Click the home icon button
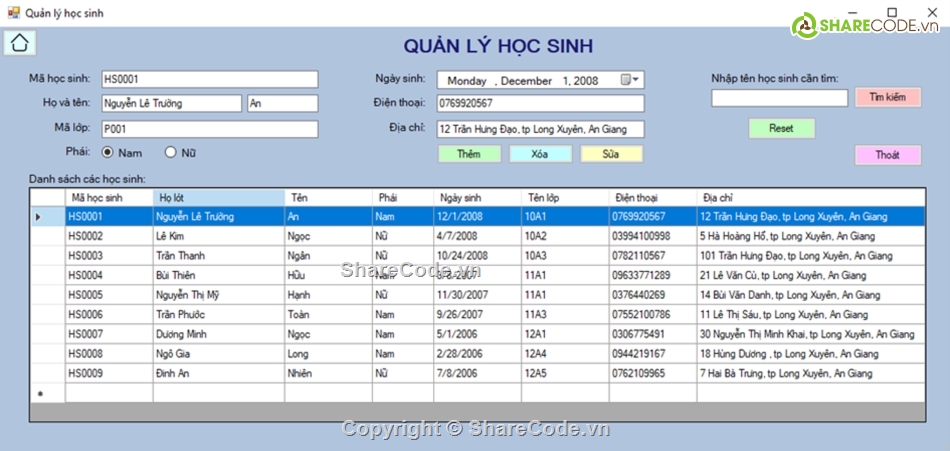Screen dimensions: 950x451 [x=20, y=43]
